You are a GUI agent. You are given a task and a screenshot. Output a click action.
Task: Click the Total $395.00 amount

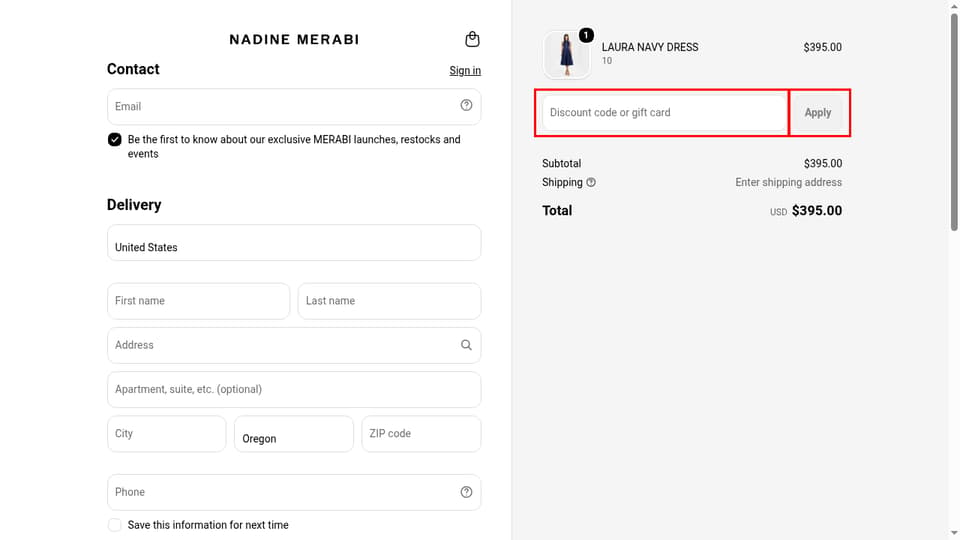817,211
